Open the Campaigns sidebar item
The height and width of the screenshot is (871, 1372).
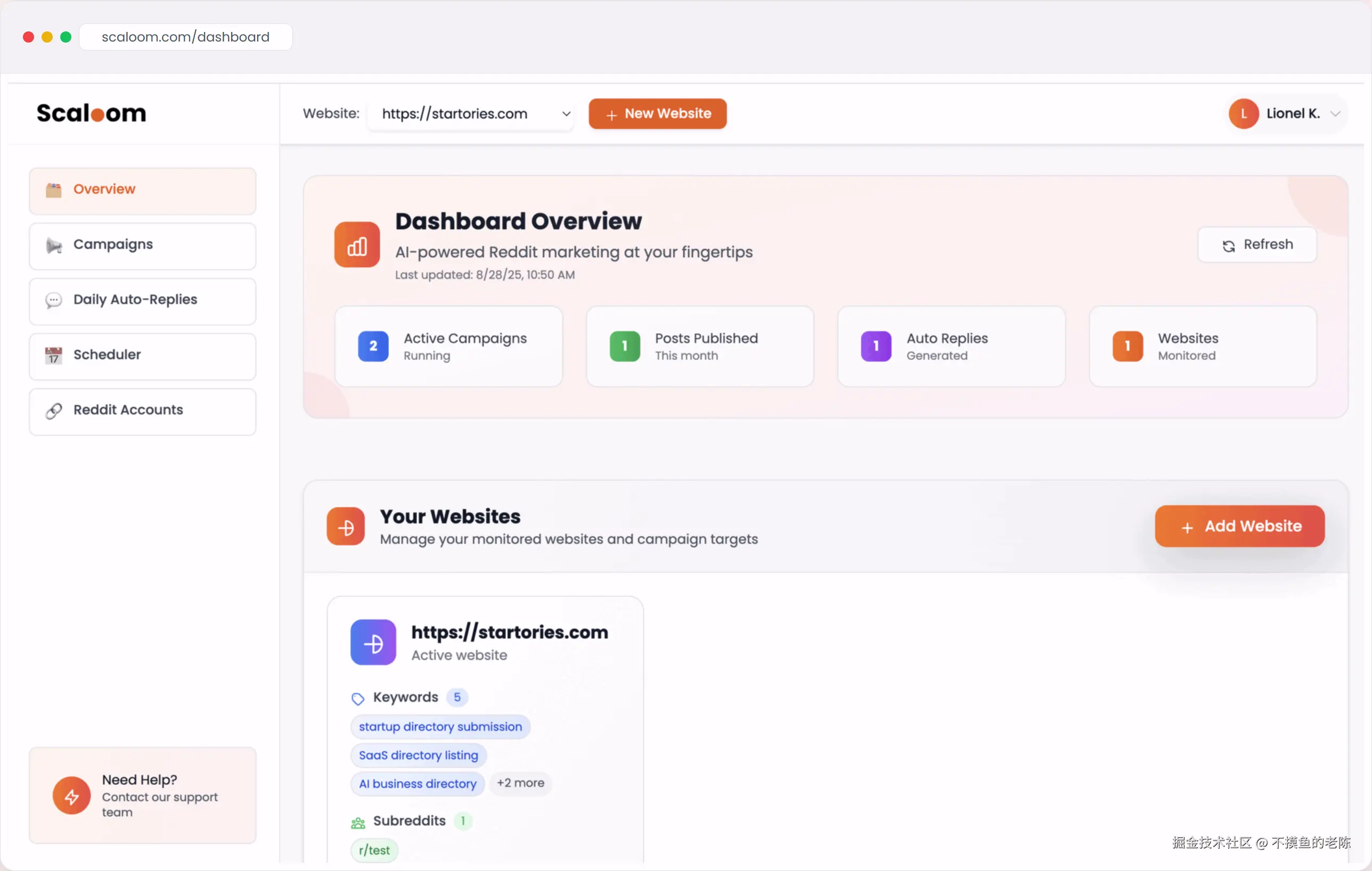click(x=142, y=245)
